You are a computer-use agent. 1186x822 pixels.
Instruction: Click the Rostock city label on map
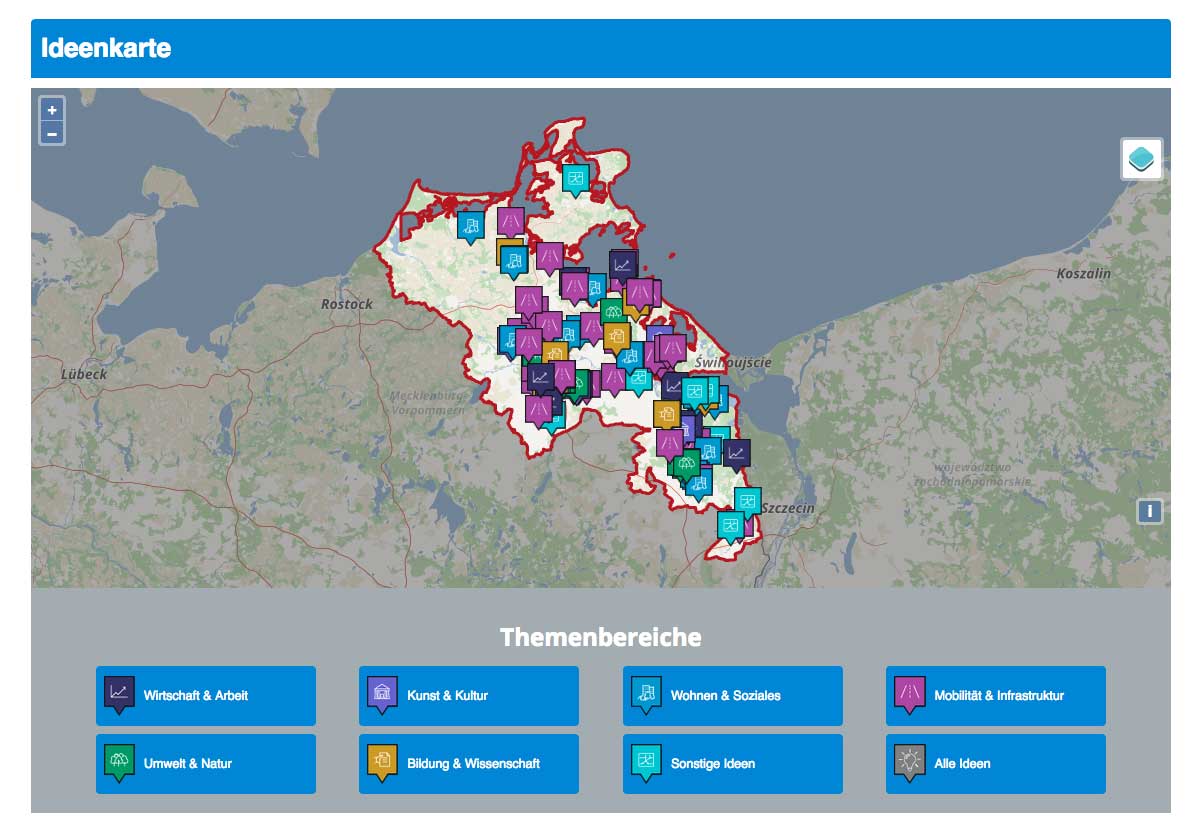tap(346, 304)
